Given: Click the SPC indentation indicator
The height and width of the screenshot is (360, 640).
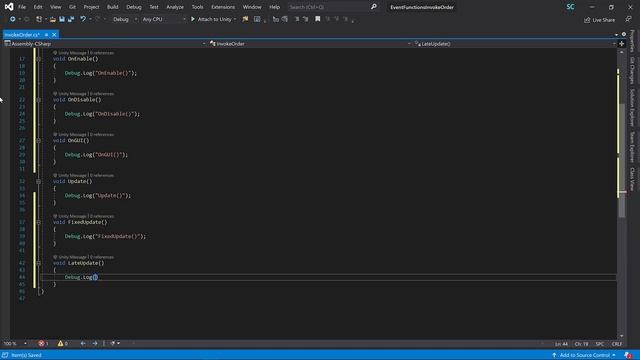Looking at the screenshot, I should click(x=600, y=344).
